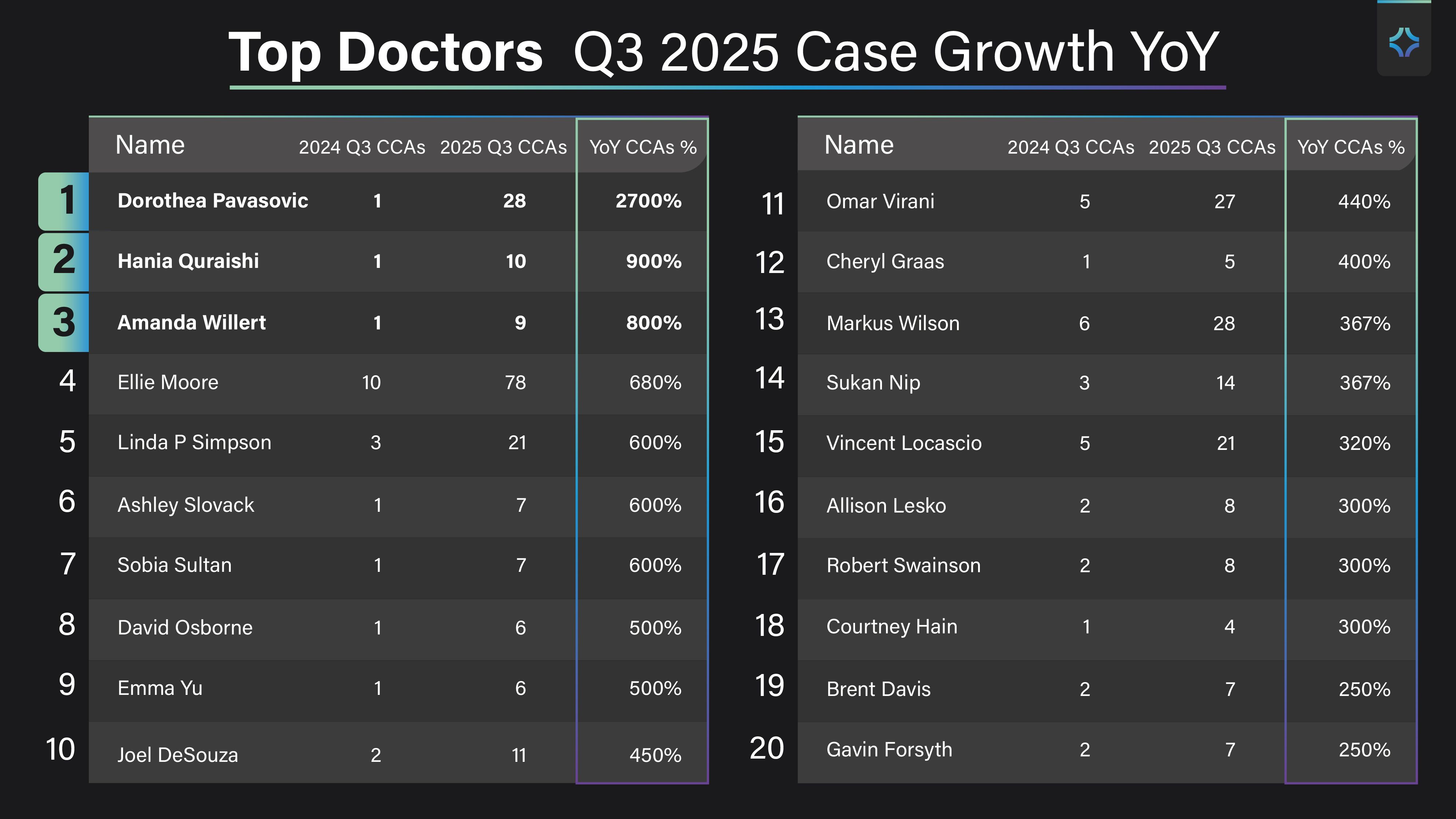Click Dorothea Pavasovic's name
Screen dimensions: 1456x819
coord(213,201)
